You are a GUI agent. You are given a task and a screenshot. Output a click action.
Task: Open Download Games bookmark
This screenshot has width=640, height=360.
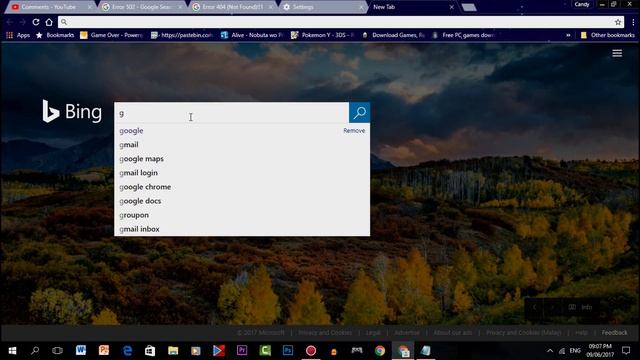393,35
